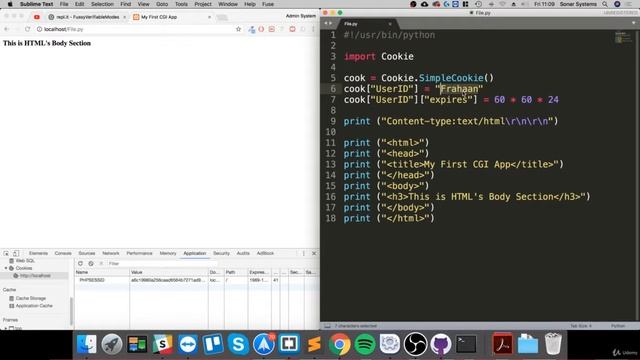
Task: Click the Chrome back arrow
Action: 6,29
